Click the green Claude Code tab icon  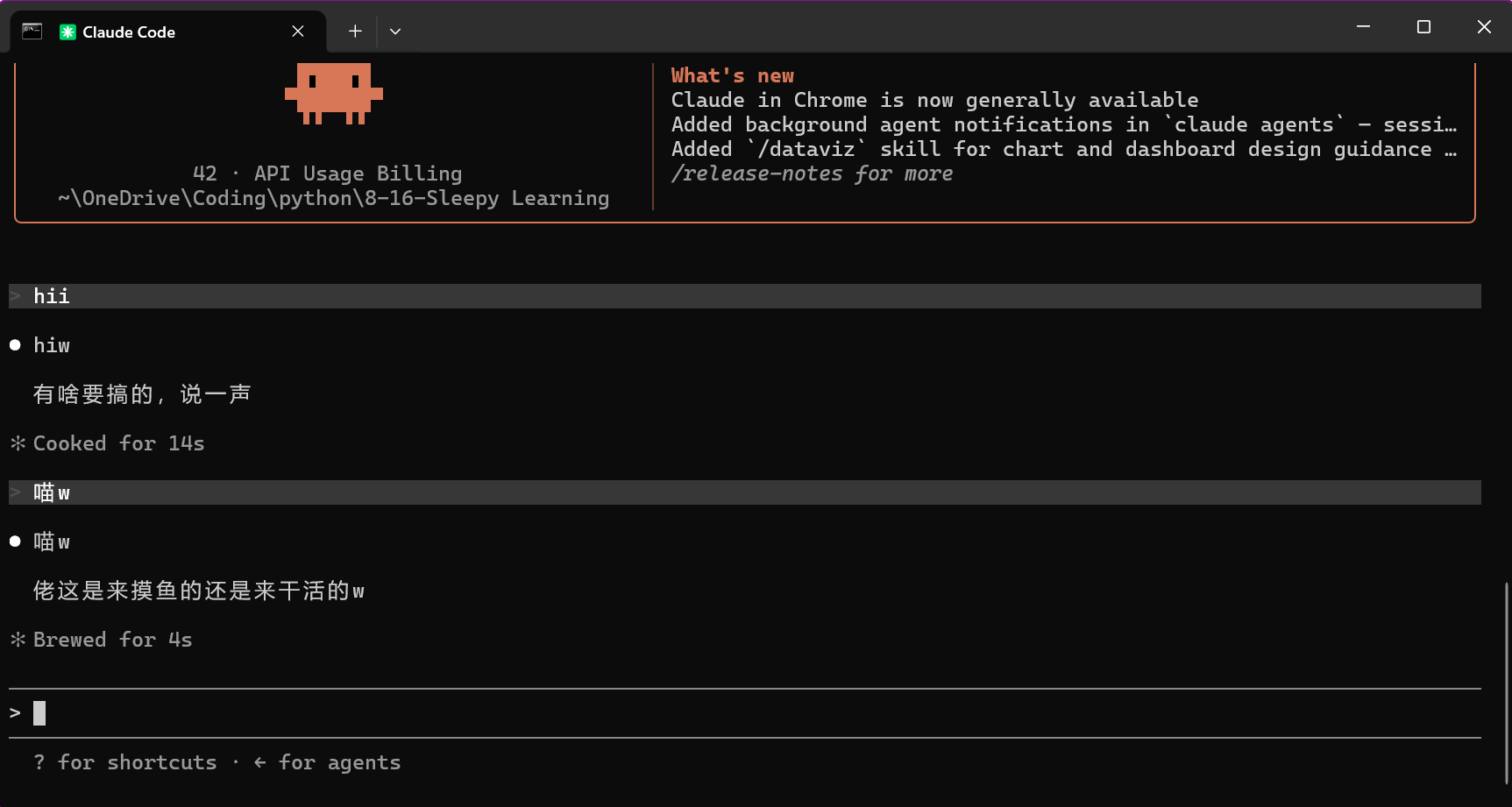click(x=67, y=32)
